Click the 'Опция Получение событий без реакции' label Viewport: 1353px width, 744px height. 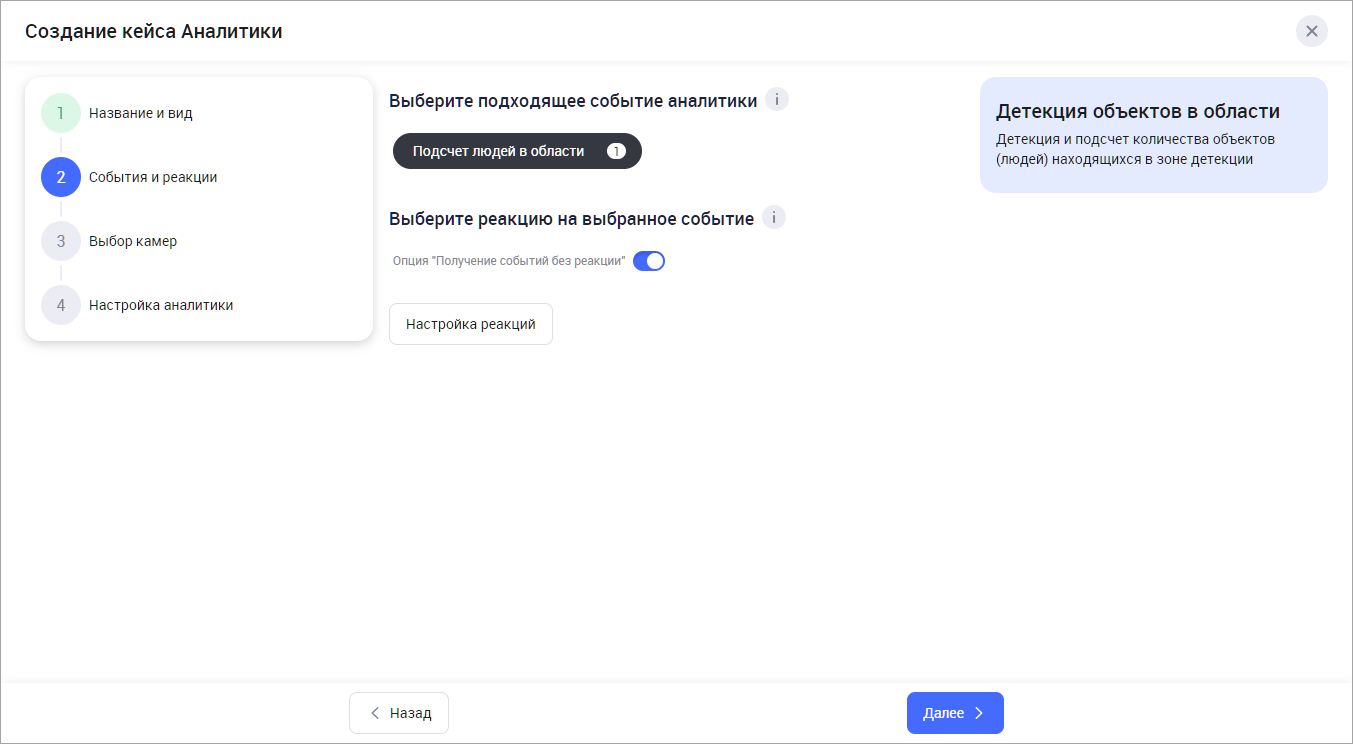tap(508, 261)
